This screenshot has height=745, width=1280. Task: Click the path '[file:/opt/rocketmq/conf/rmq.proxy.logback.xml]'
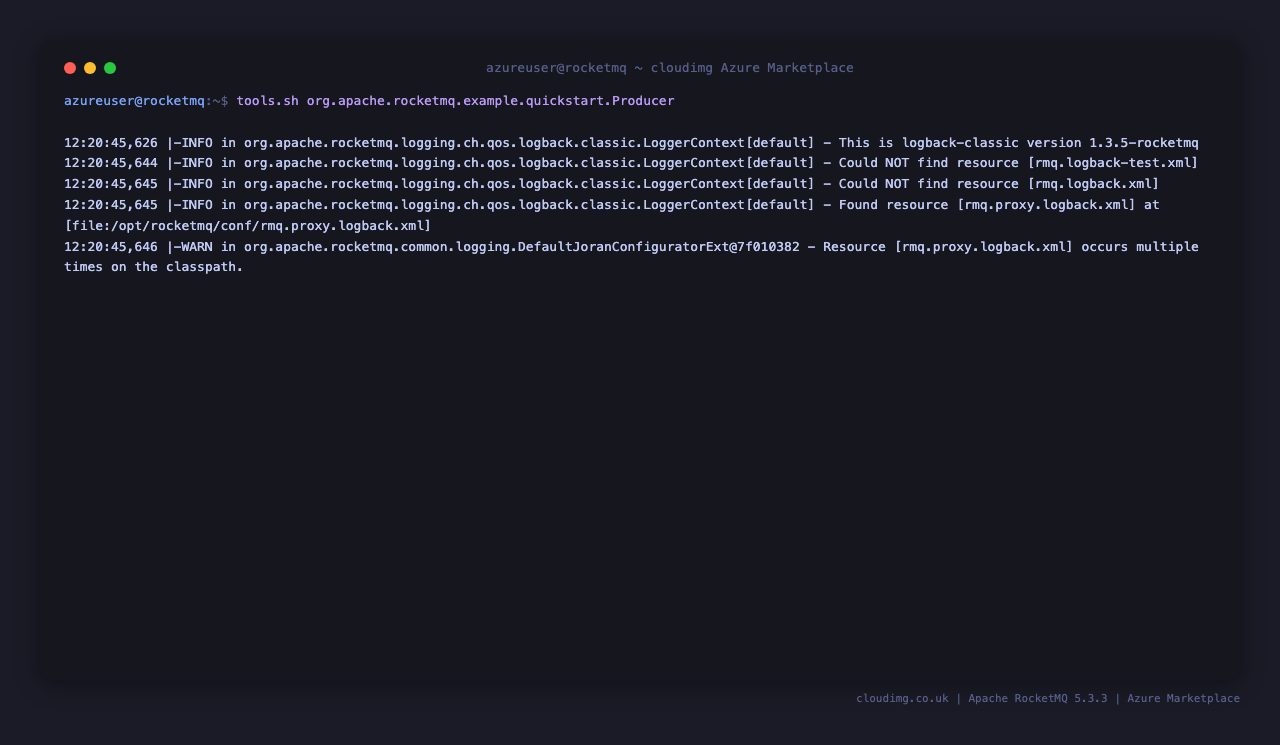point(248,226)
